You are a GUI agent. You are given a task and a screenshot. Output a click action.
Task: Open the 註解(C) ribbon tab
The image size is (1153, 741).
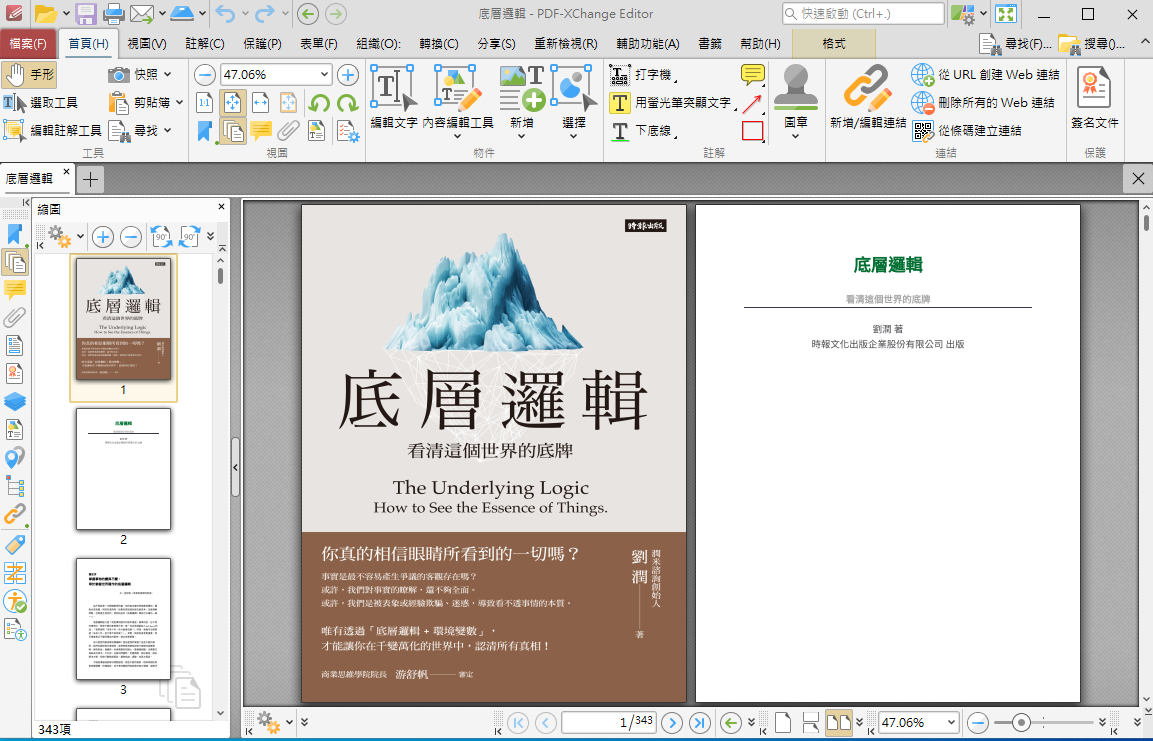(205, 44)
